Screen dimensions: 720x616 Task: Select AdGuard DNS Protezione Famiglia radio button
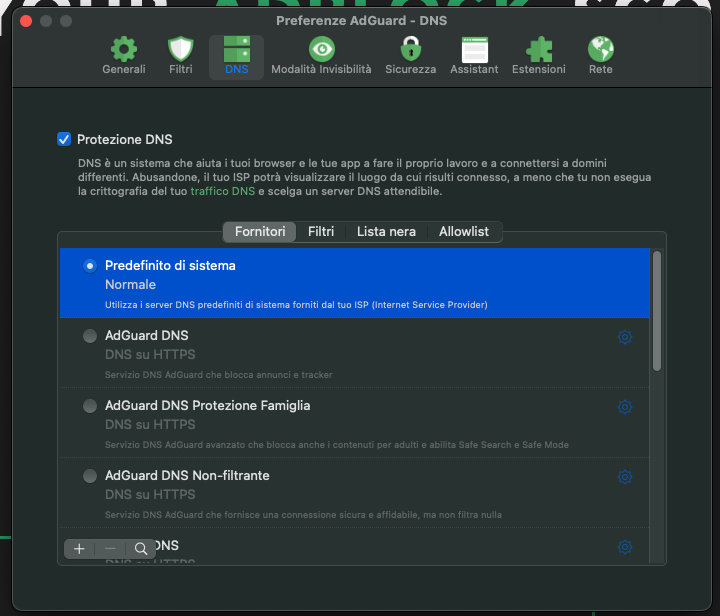(90, 406)
